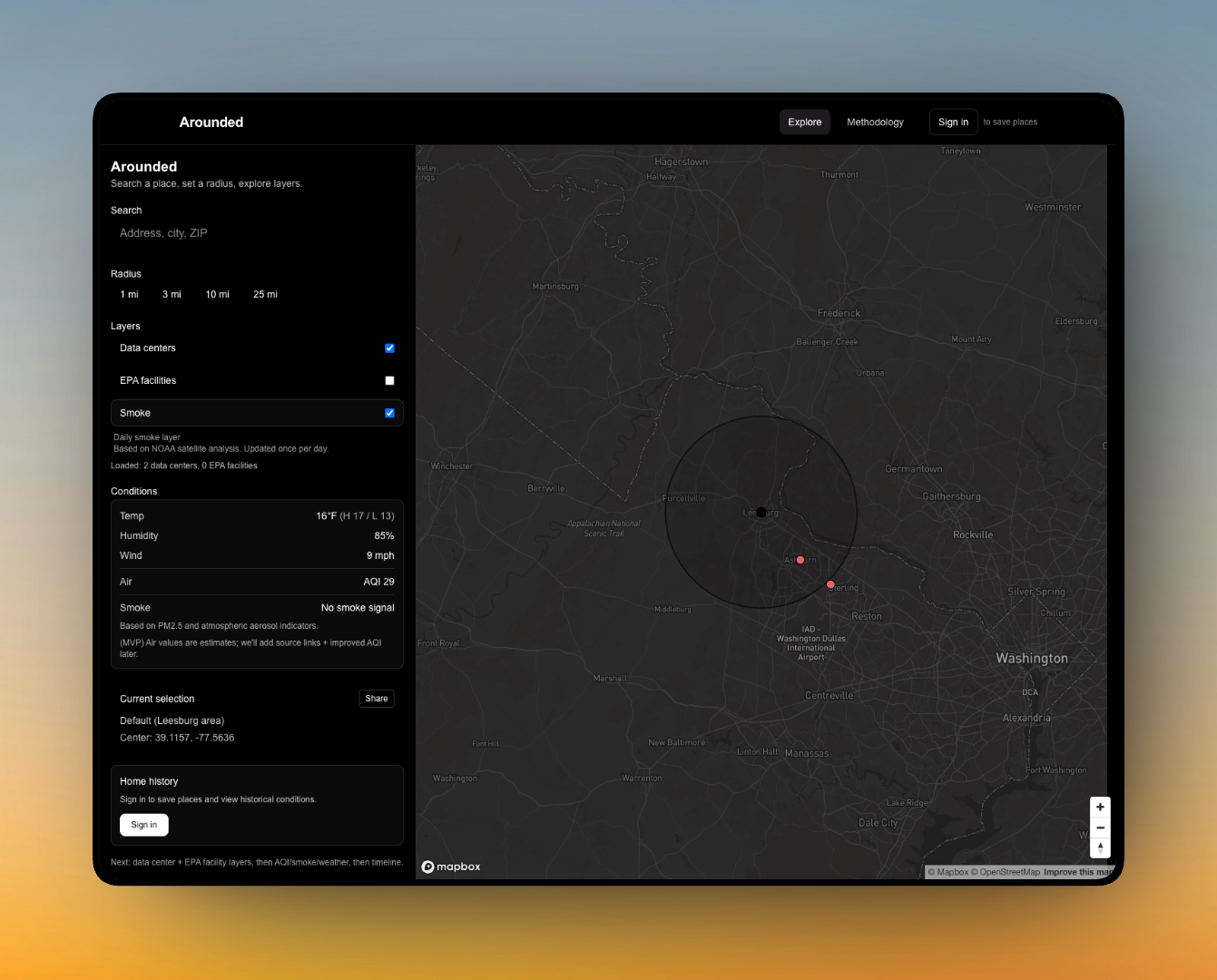Open the Improve this map link

click(x=1076, y=872)
